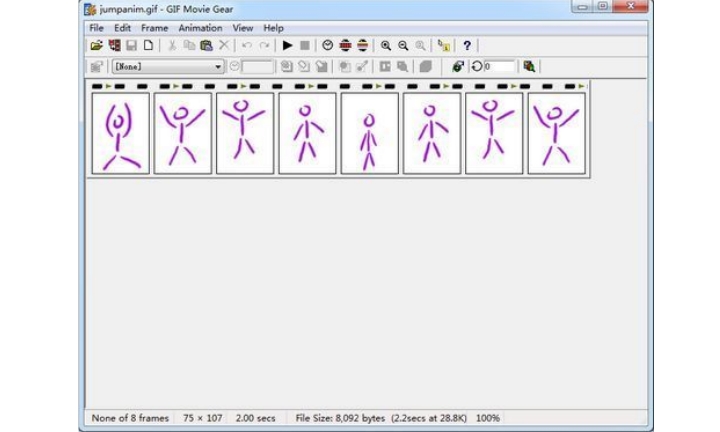The image size is (720, 432).
Task: Select the third frame thumbnail
Action: pos(245,134)
